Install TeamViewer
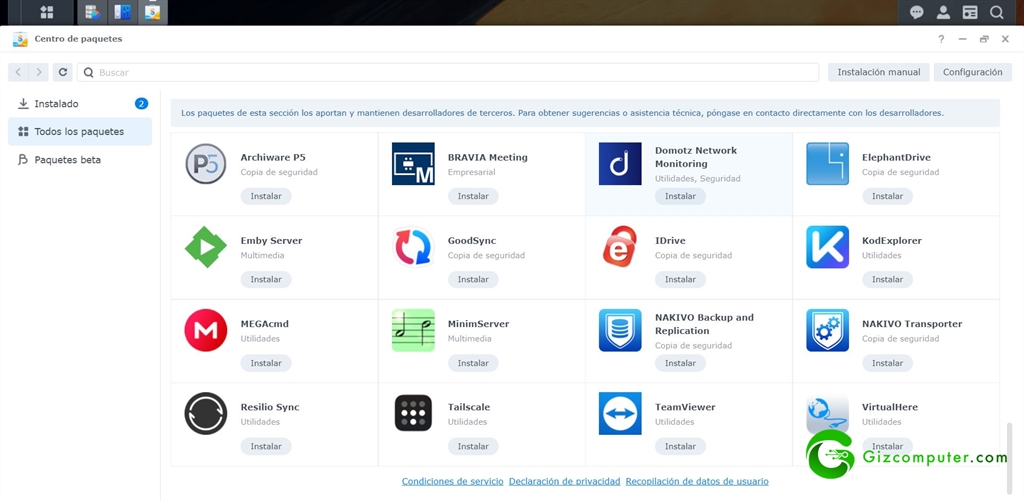1024x501 pixels. click(x=680, y=446)
